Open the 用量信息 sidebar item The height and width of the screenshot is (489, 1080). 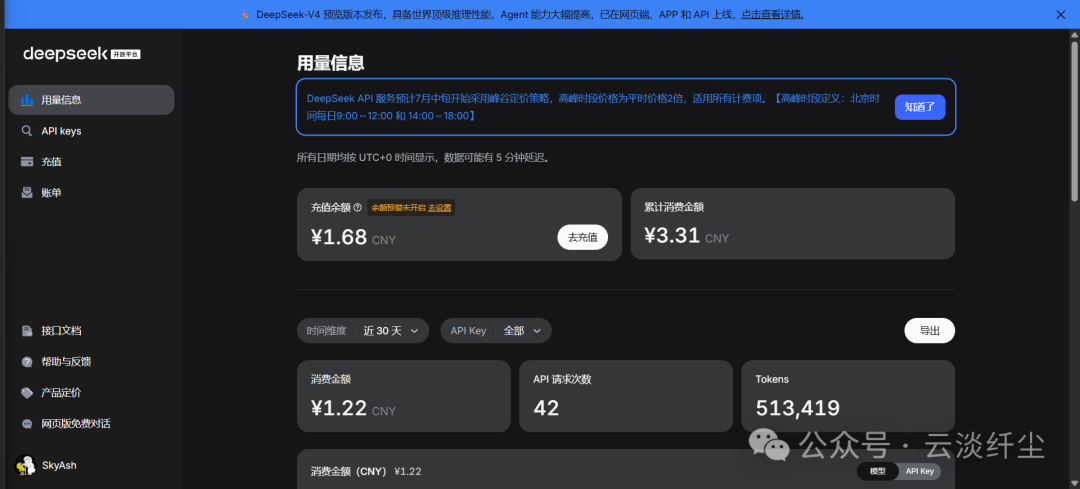tap(91, 100)
